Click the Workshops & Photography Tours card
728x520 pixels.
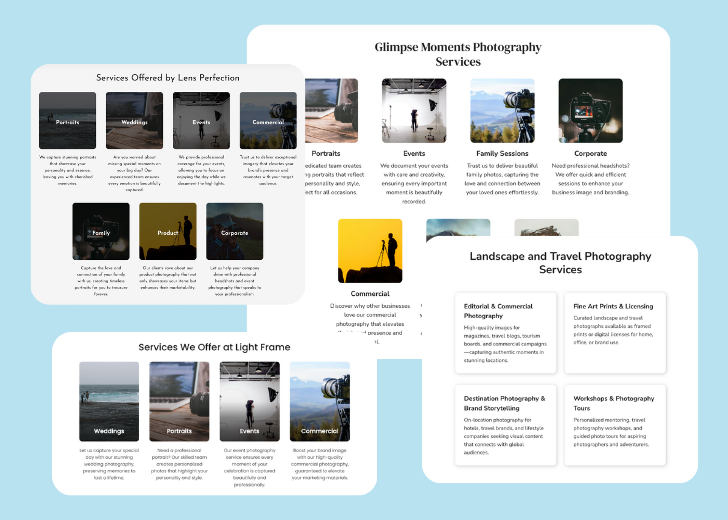pyautogui.click(x=615, y=425)
